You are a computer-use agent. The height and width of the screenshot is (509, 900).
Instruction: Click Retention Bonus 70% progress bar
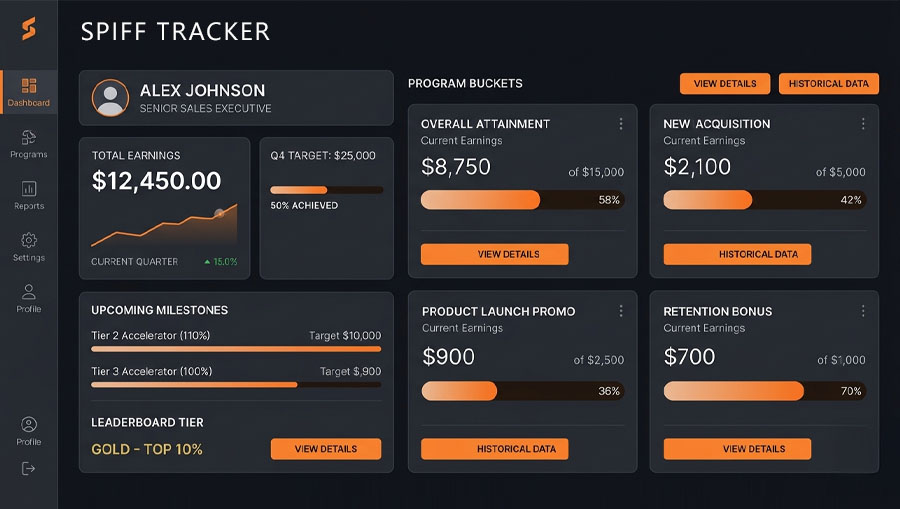tap(765, 391)
